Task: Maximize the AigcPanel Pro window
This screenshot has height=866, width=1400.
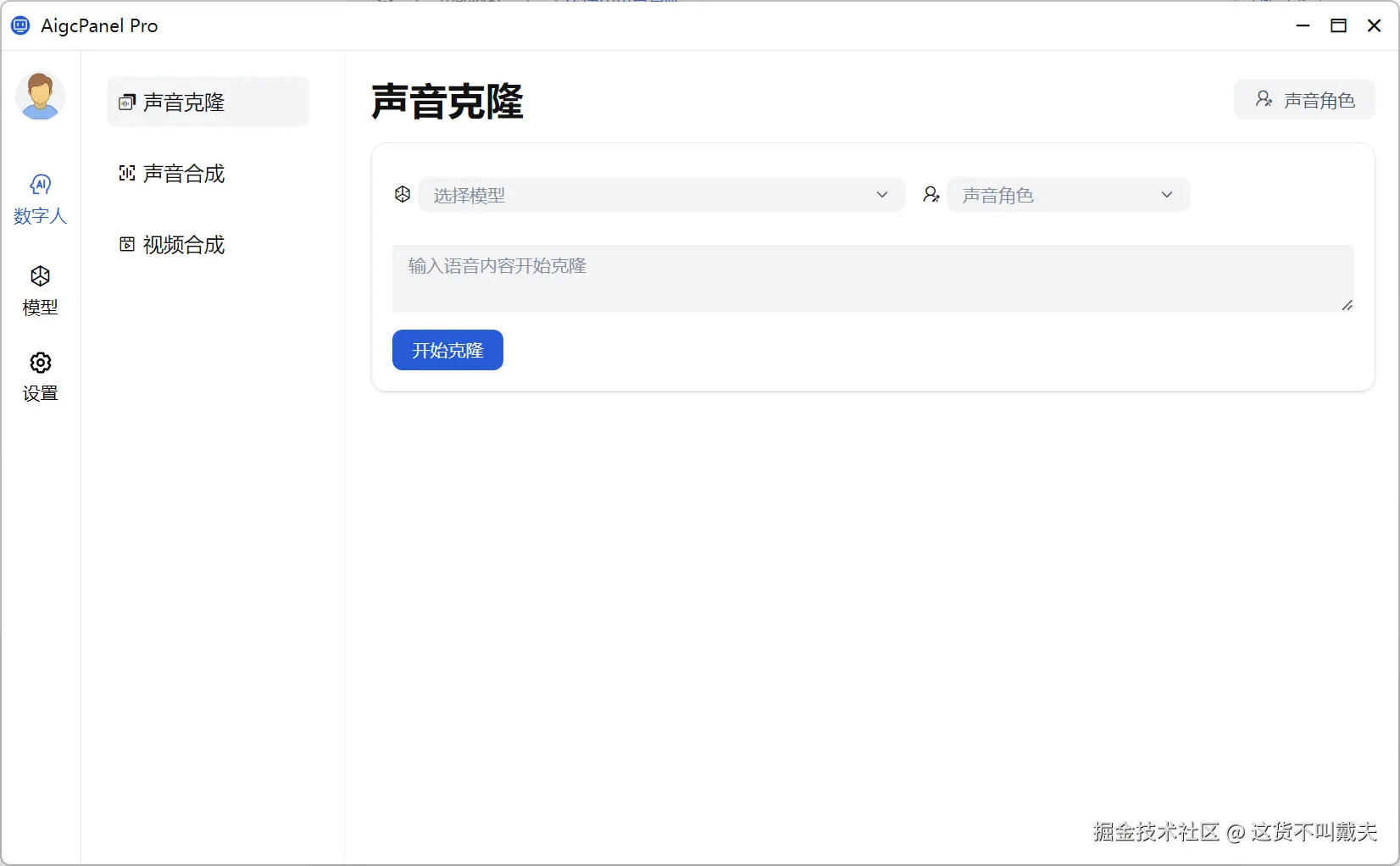Action: pos(1339,25)
